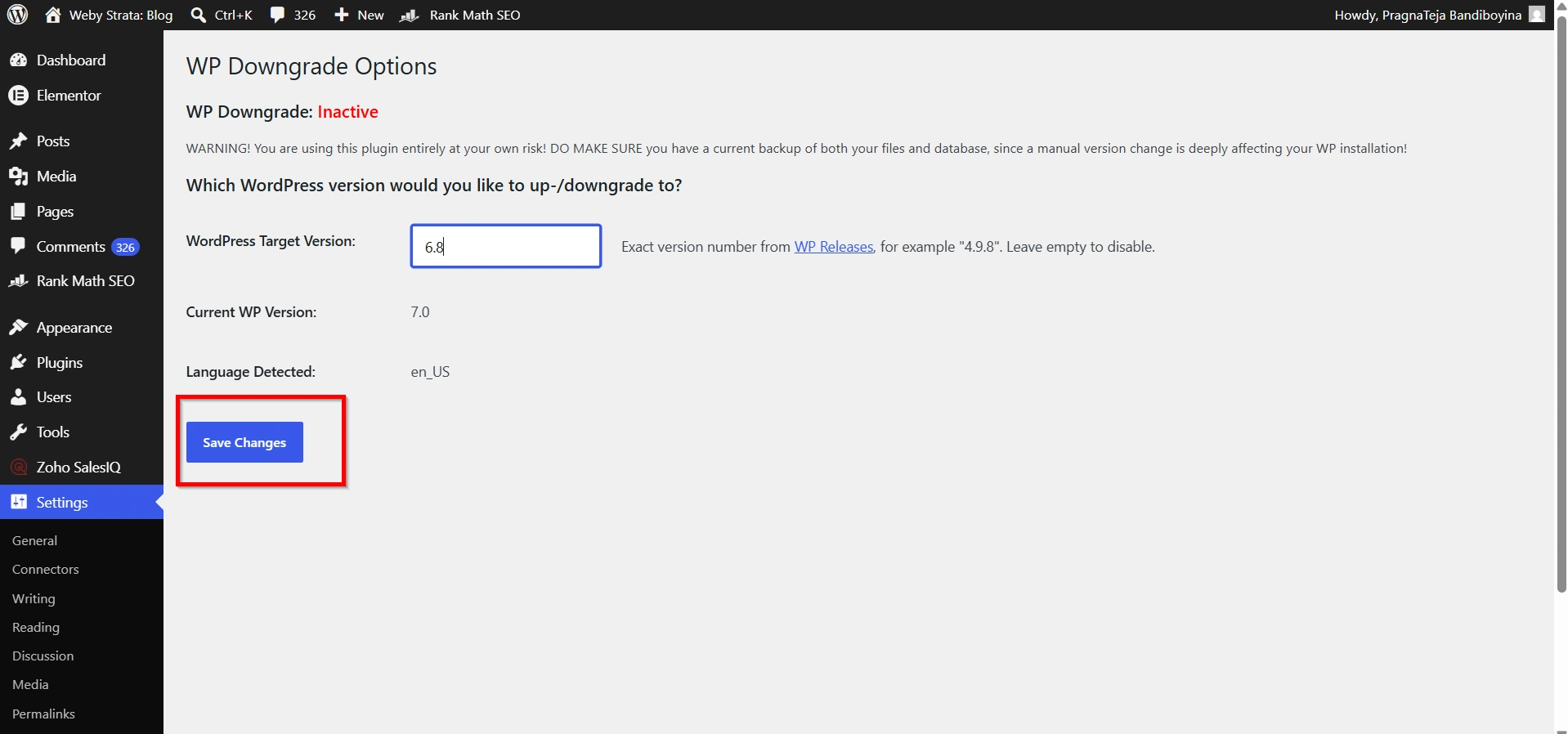
Task: Click the Rank Math SEO sidebar icon
Action: coord(18,281)
